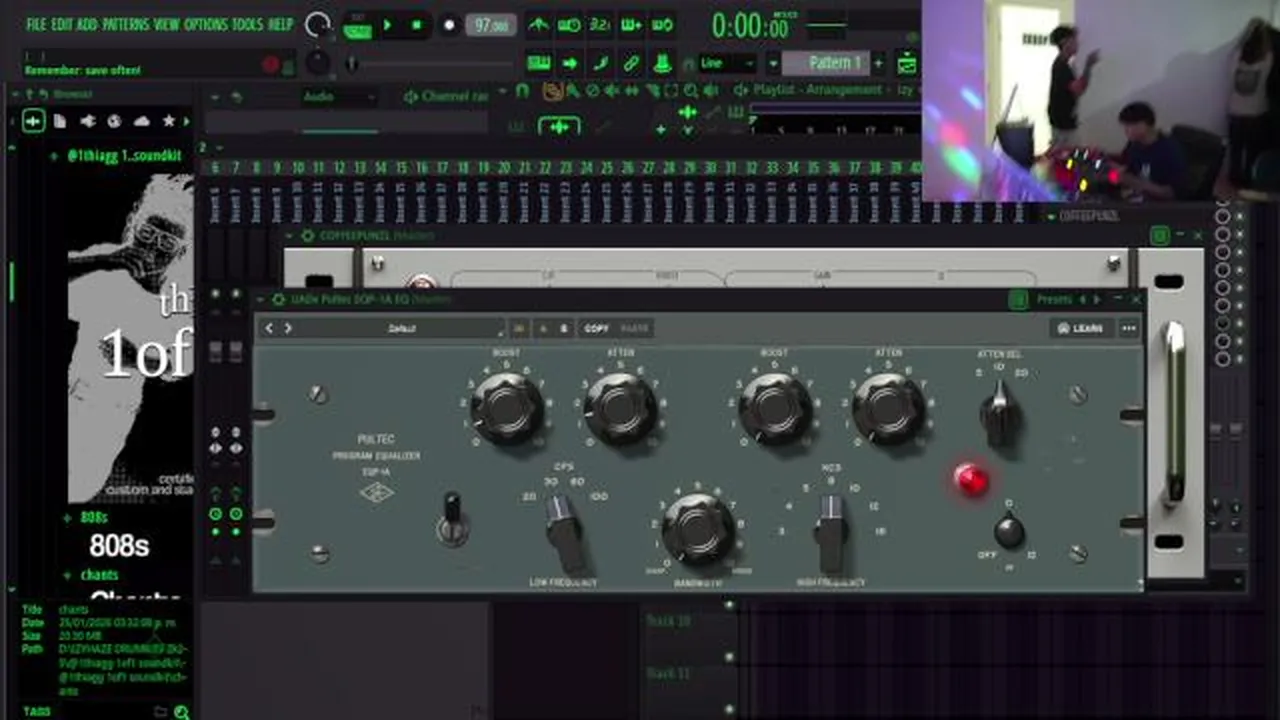Screen dimensions: 1280x720
Task: Click the high frequency ATTEN knob
Action: pyautogui.click(x=888, y=408)
